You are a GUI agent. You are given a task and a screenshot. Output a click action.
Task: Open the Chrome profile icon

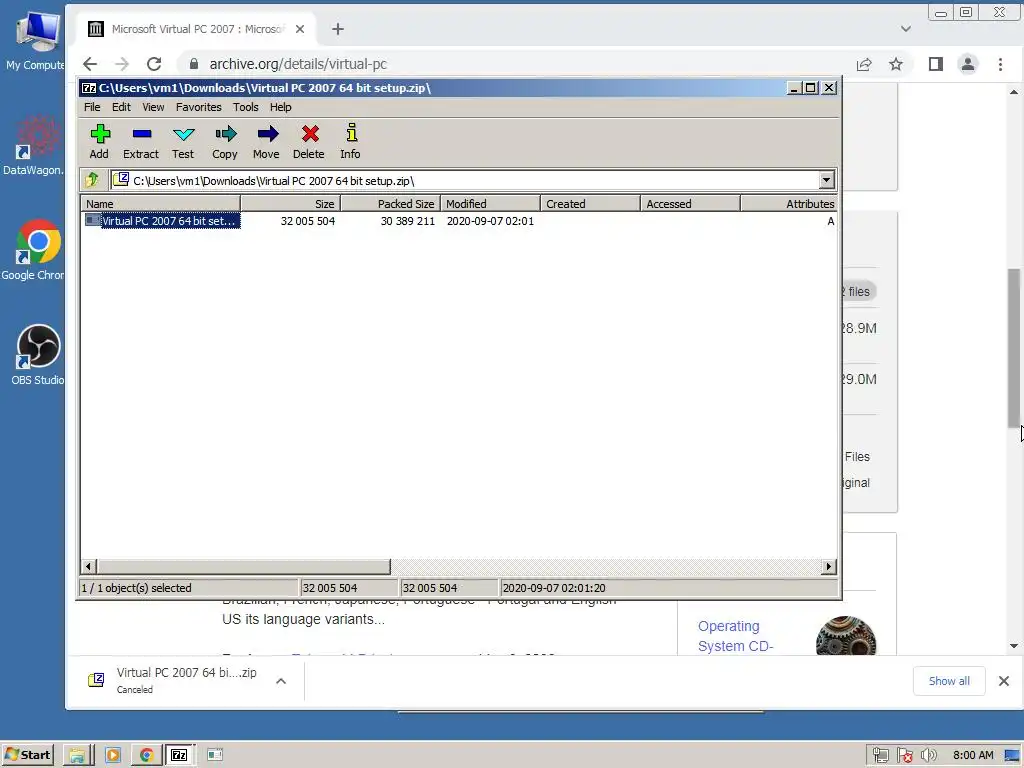968,64
